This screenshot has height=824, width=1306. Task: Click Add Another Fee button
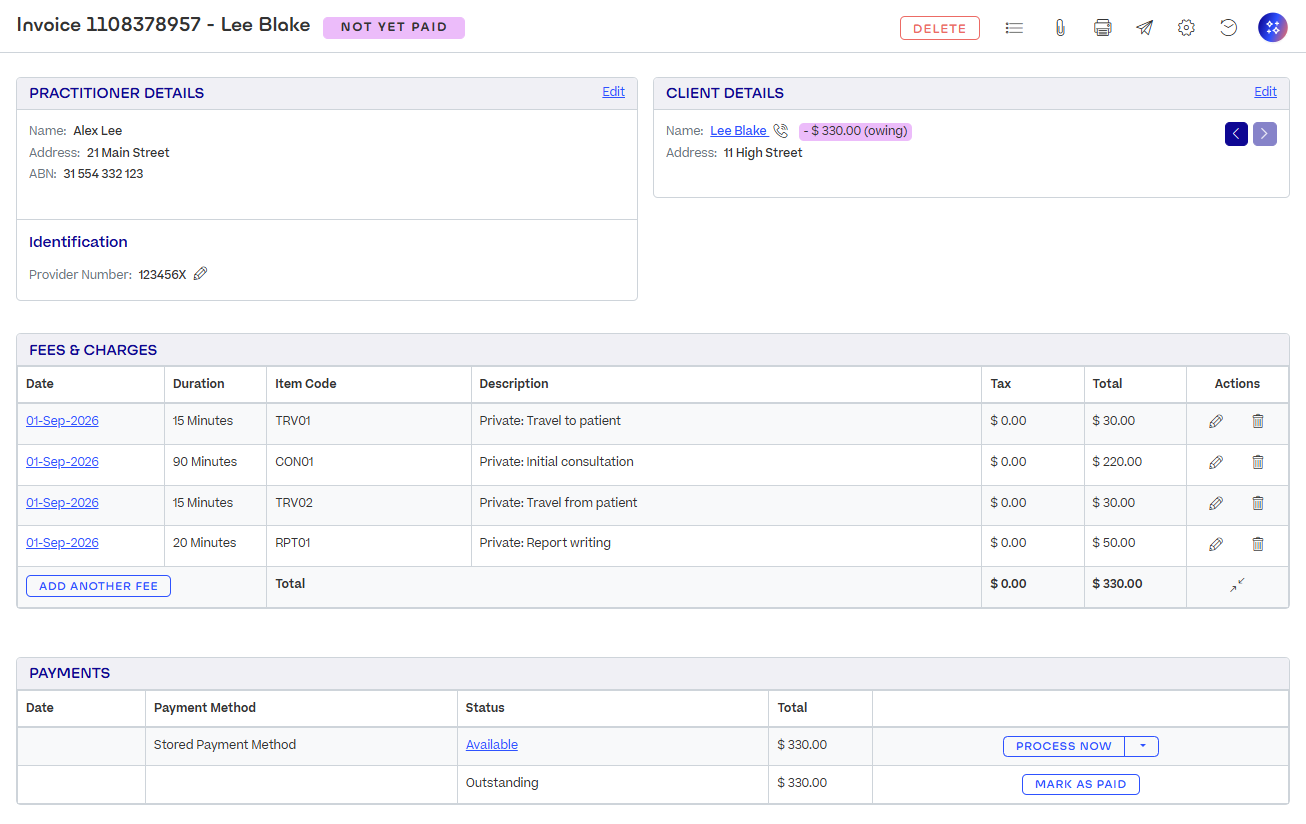click(99, 586)
